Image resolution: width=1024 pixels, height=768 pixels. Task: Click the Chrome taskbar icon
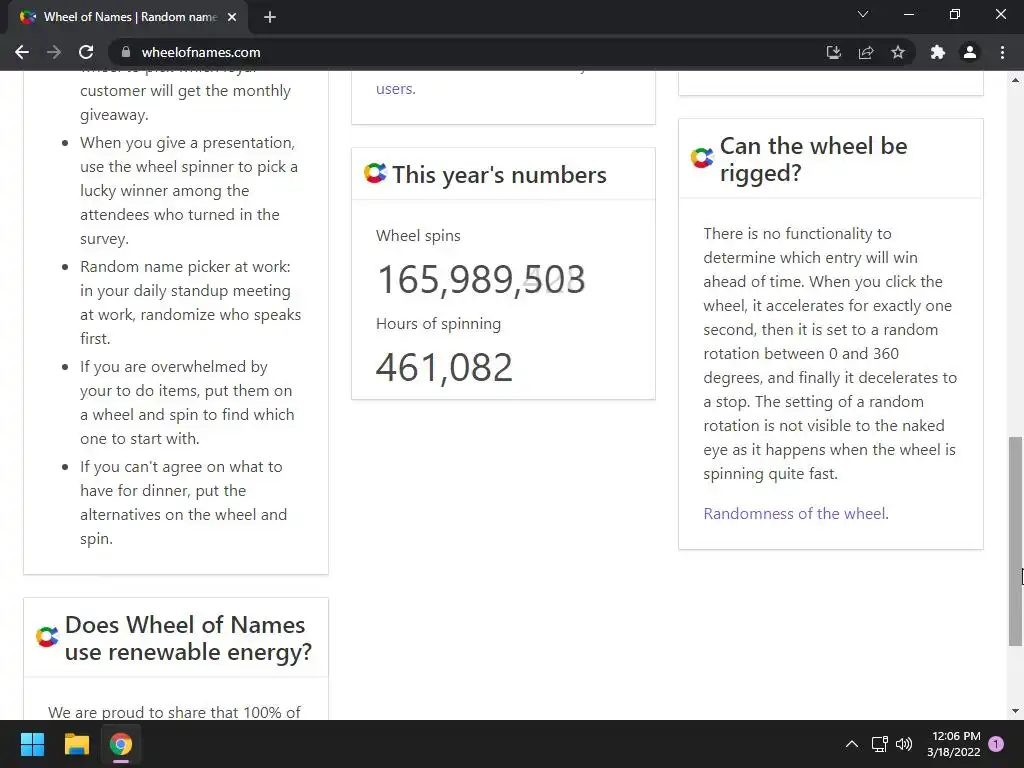(121, 744)
